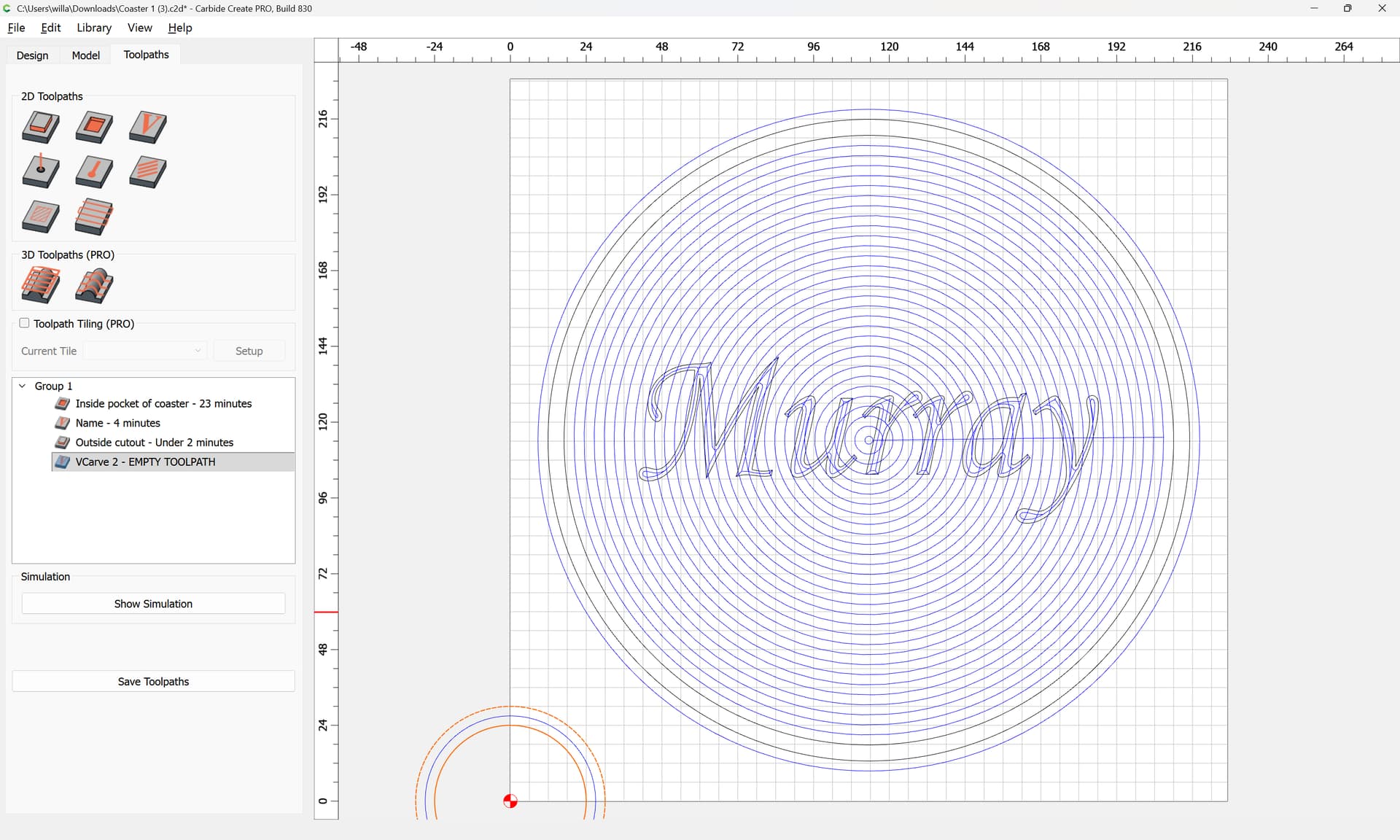Select the VCarve toolpath icon
Image resolution: width=1400 pixels, height=840 pixels.
(148, 127)
